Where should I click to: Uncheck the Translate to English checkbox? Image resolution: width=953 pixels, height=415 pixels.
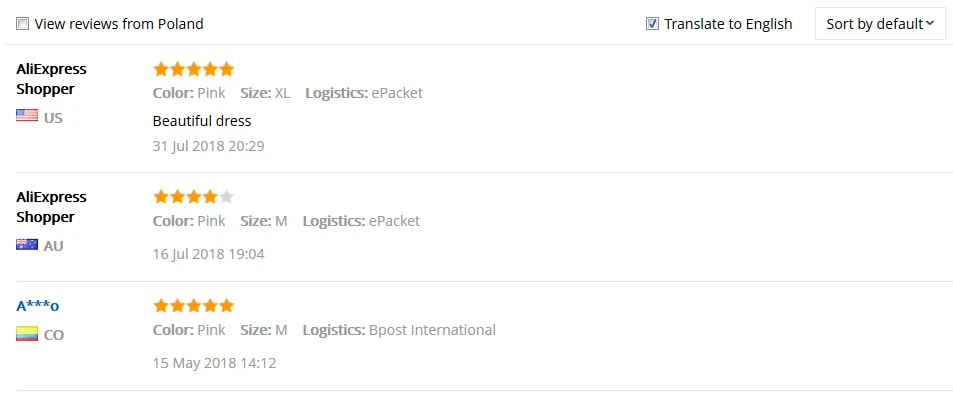coord(652,24)
